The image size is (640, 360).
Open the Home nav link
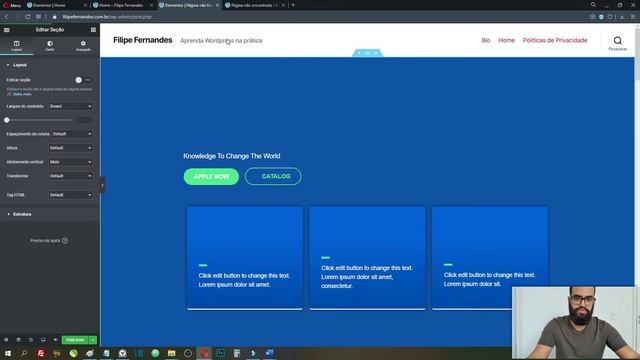(x=506, y=40)
